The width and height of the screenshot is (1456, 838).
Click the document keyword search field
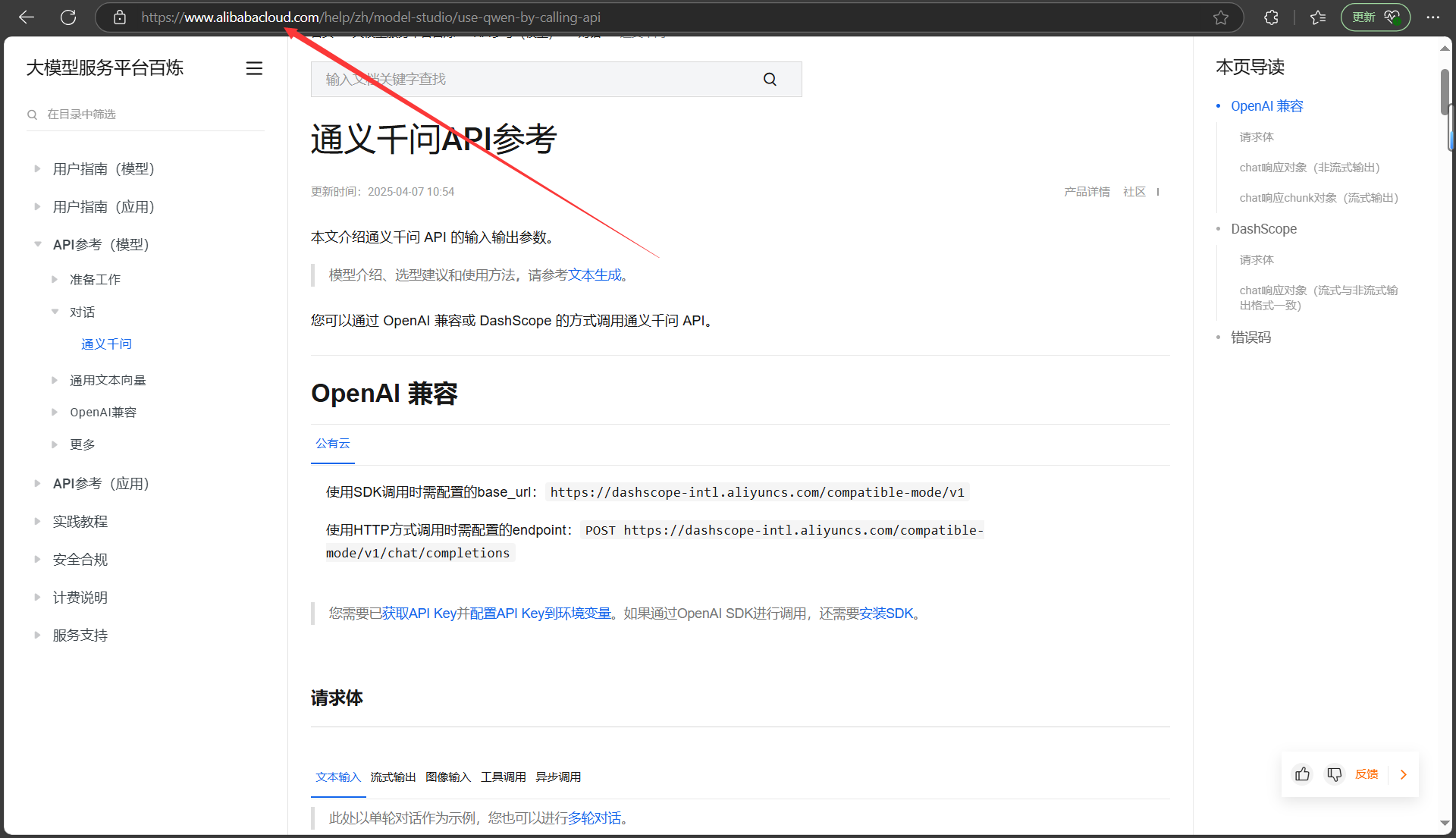(531, 79)
